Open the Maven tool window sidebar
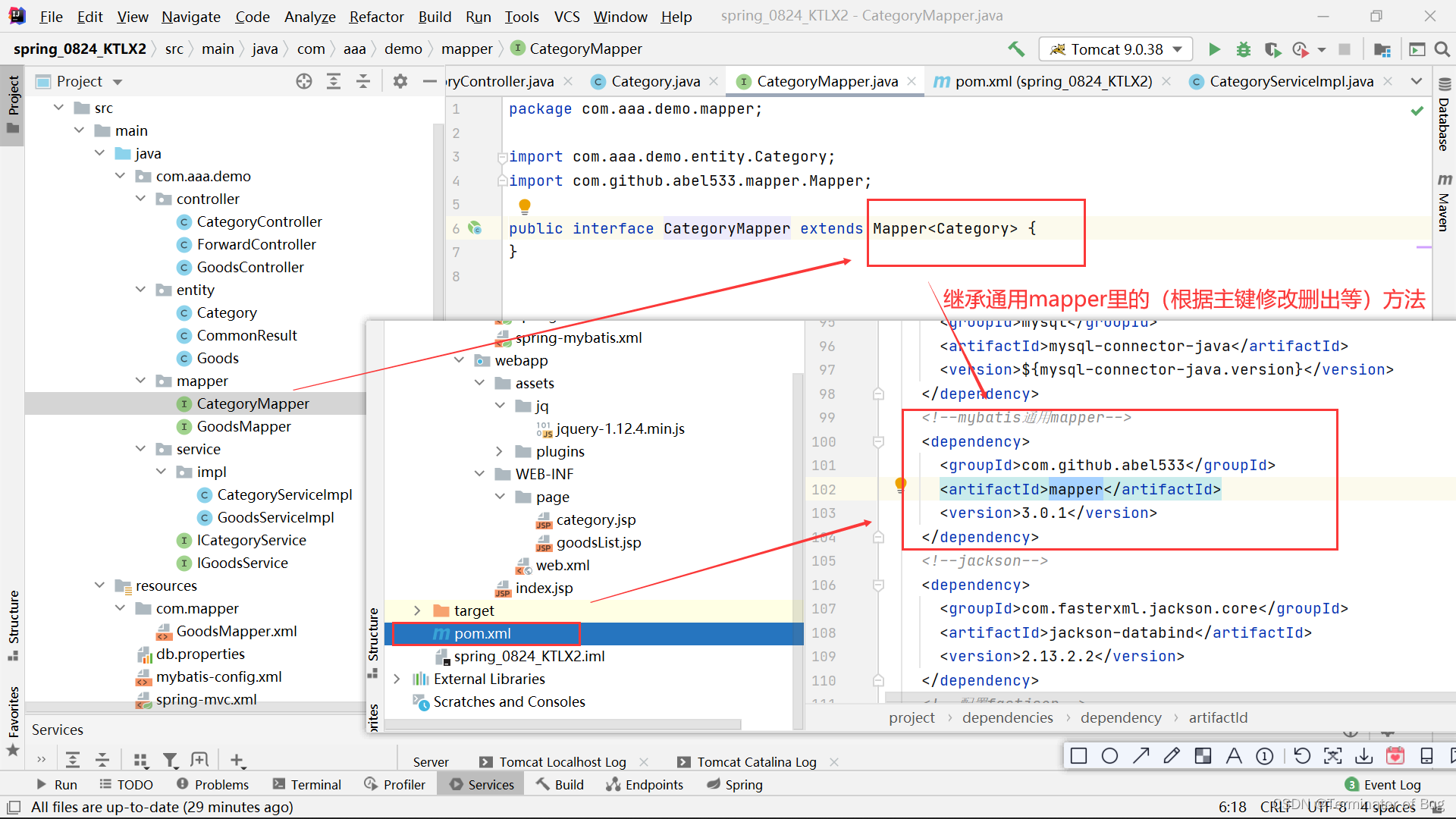This screenshot has height=819, width=1456. click(x=1444, y=203)
